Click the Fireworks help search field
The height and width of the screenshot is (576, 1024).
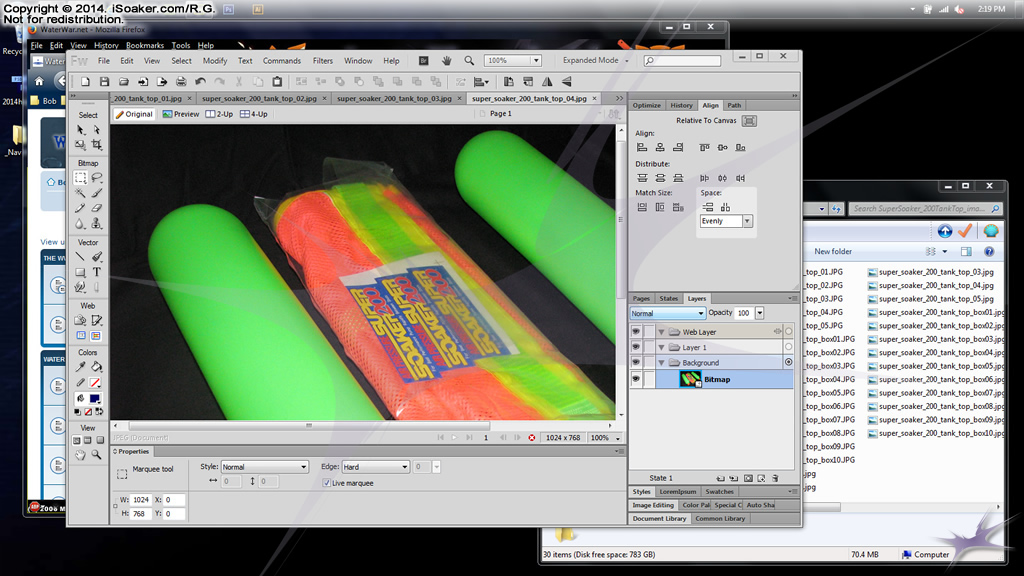point(682,61)
